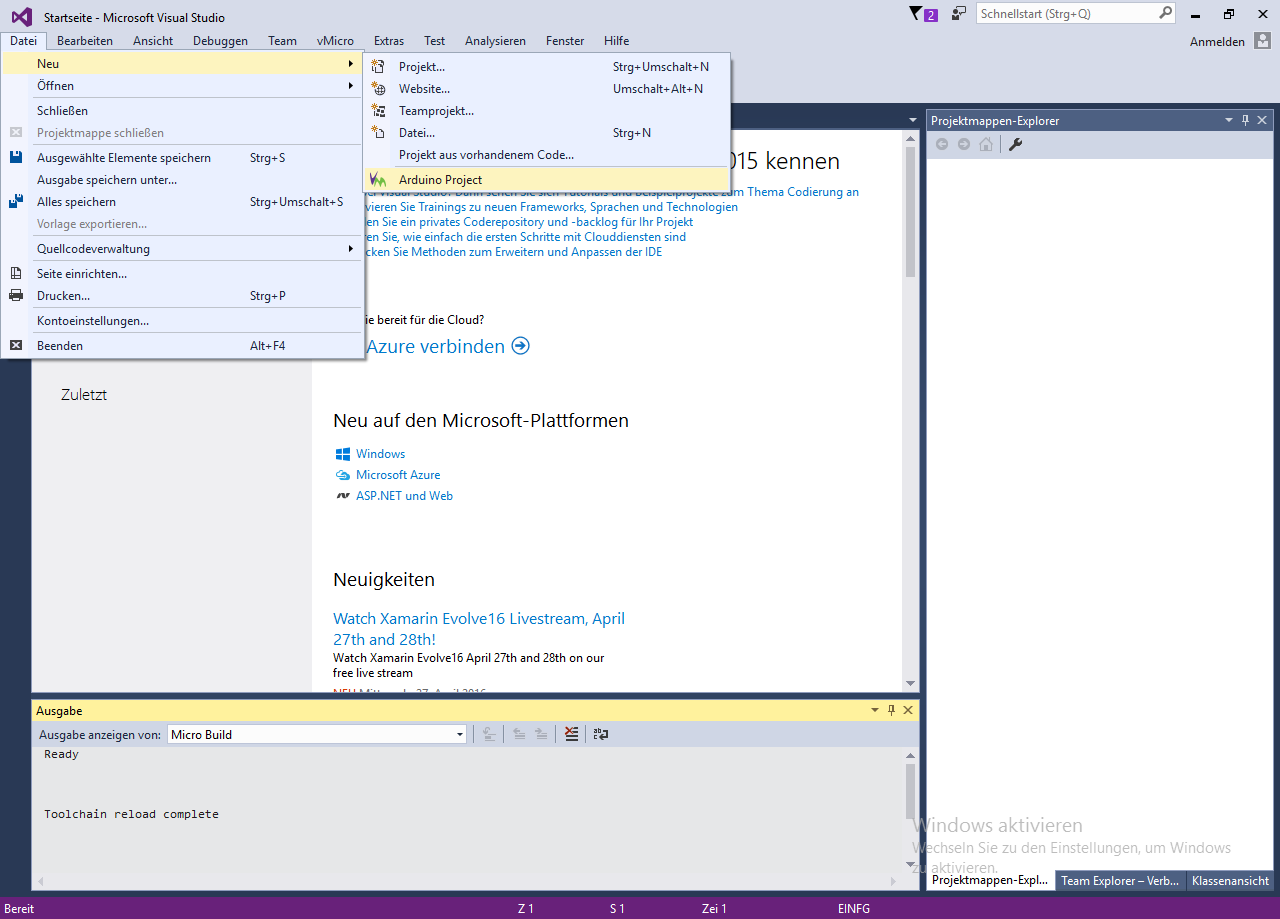Clear all output with the red X icon
Image resolution: width=1280 pixels, height=919 pixels.
coord(571,734)
